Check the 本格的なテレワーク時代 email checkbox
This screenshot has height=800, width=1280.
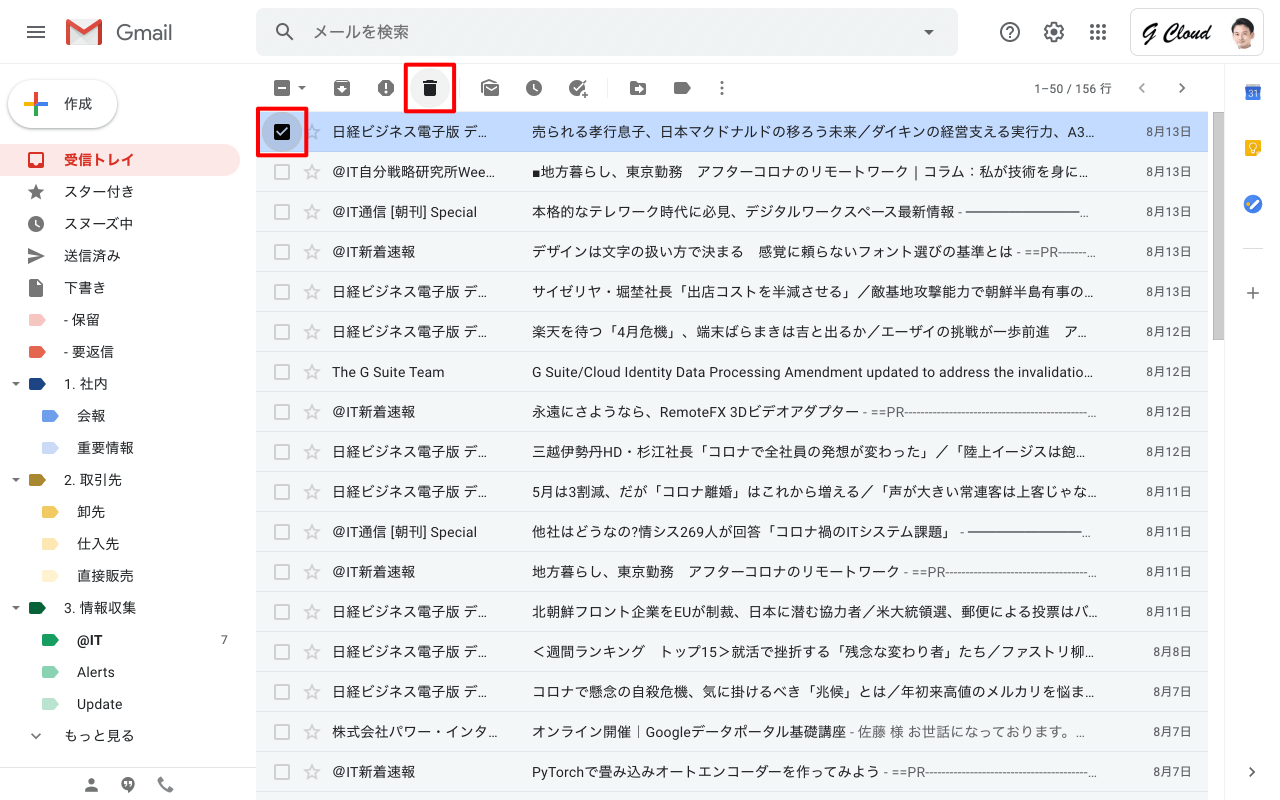[x=282, y=212]
